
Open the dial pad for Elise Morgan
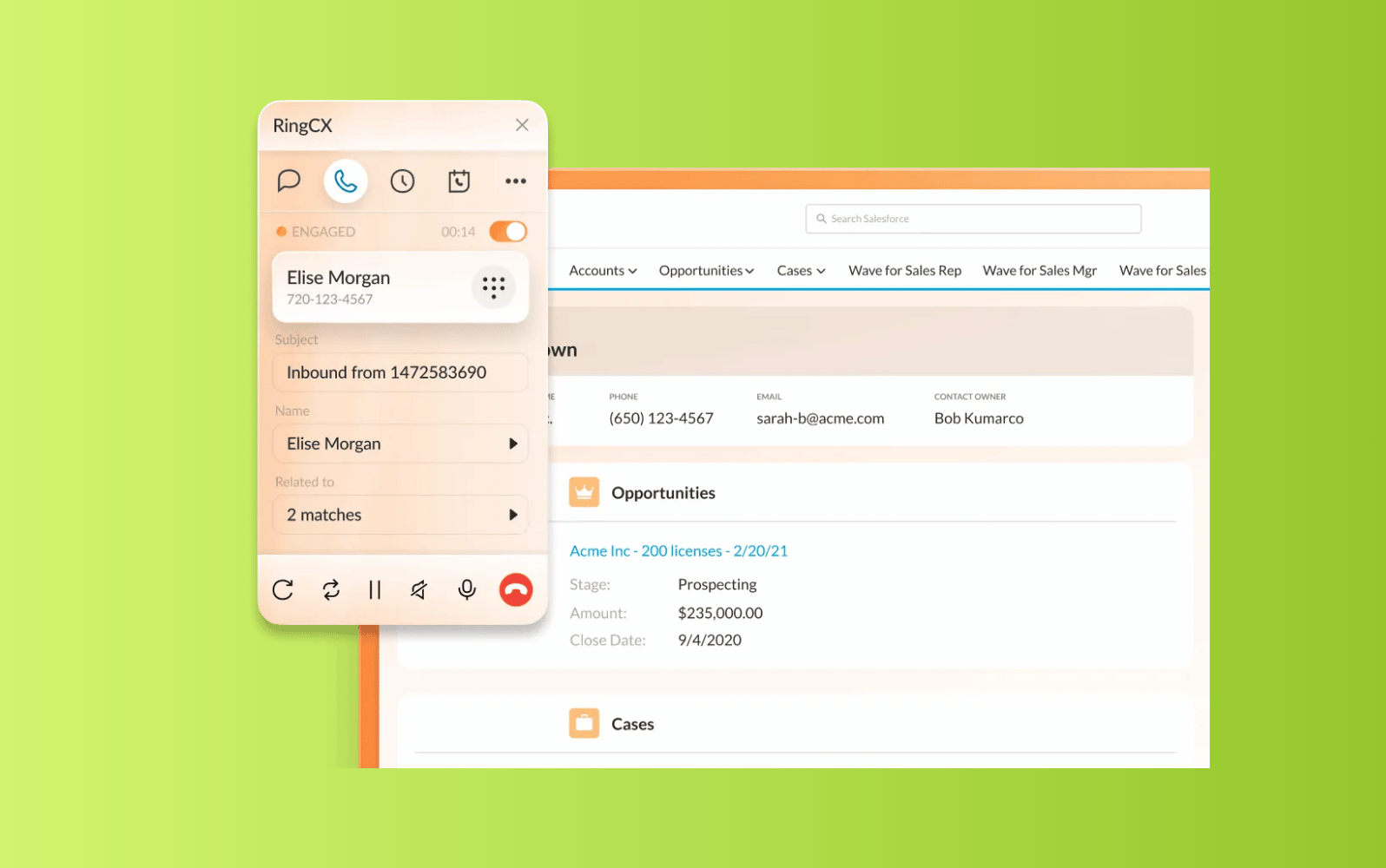[x=494, y=287]
